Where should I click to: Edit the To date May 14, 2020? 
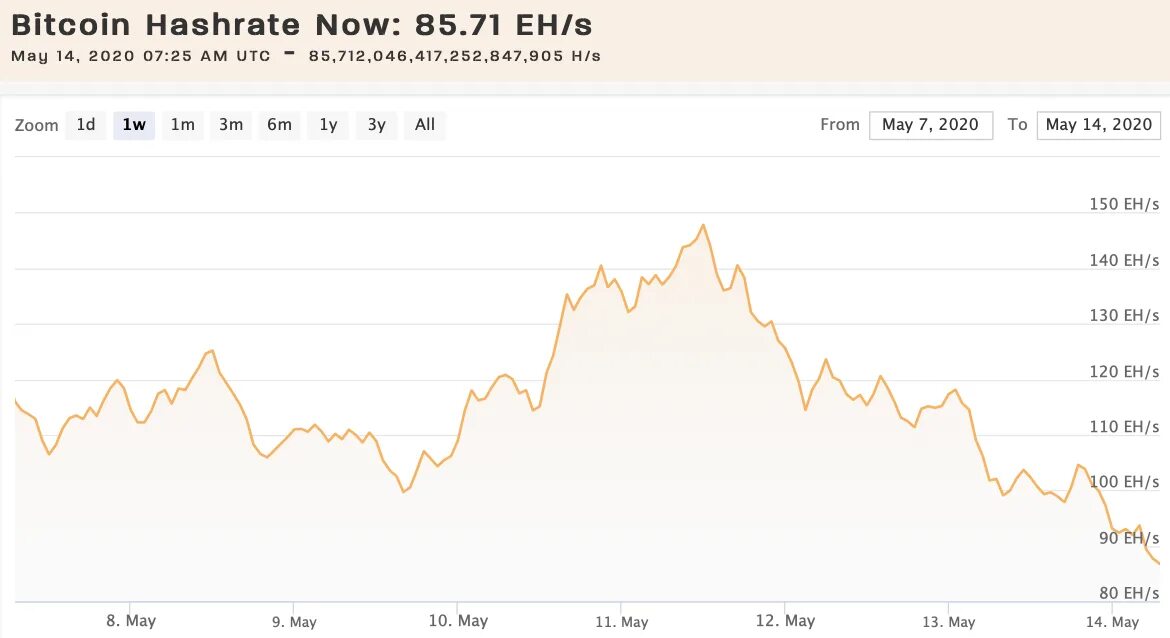(1098, 125)
